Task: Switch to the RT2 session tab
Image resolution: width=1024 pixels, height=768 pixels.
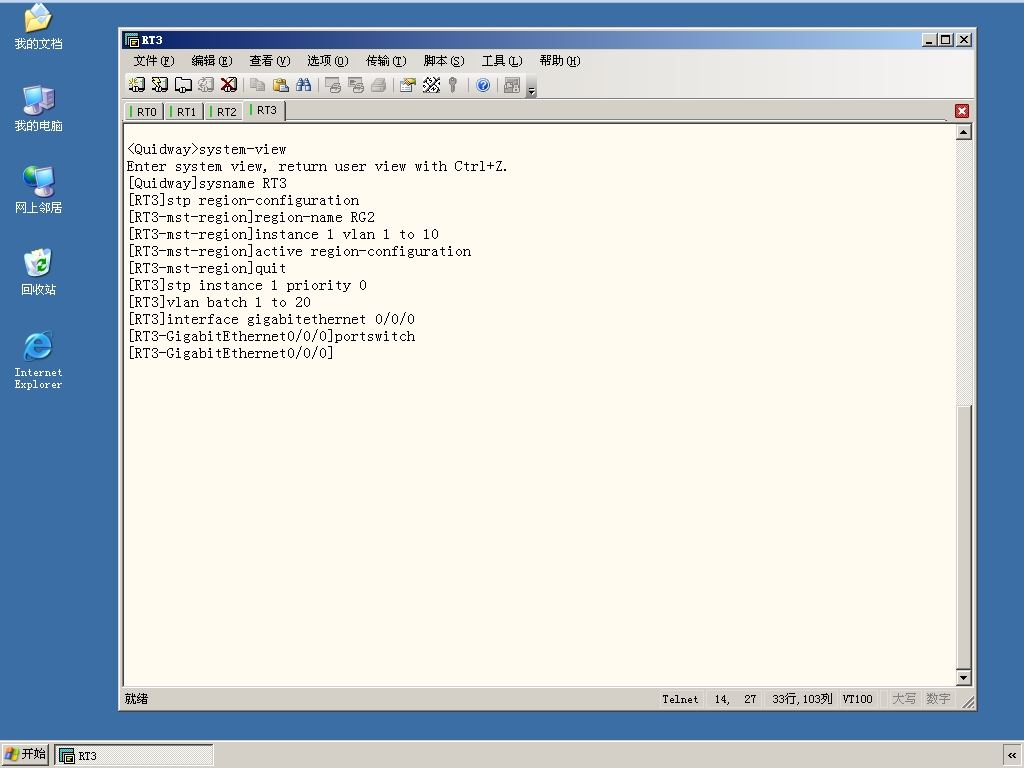Action: pyautogui.click(x=223, y=112)
